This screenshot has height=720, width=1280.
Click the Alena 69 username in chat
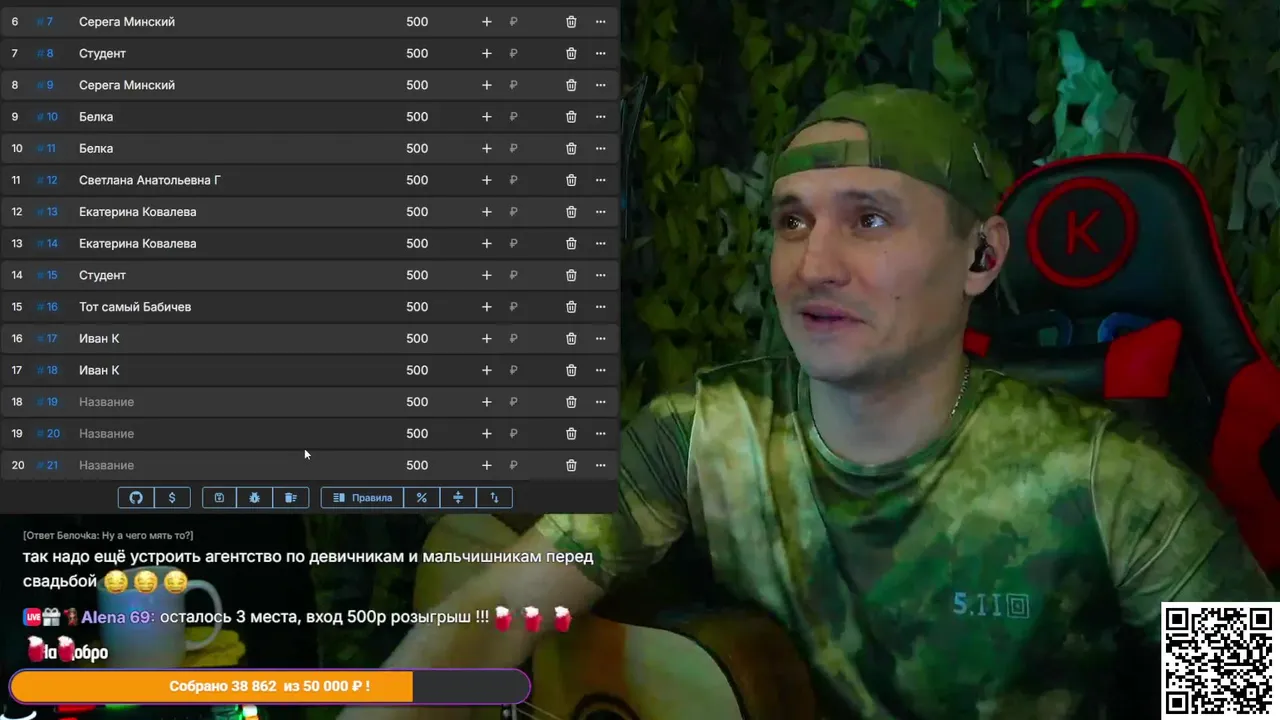(x=118, y=617)
